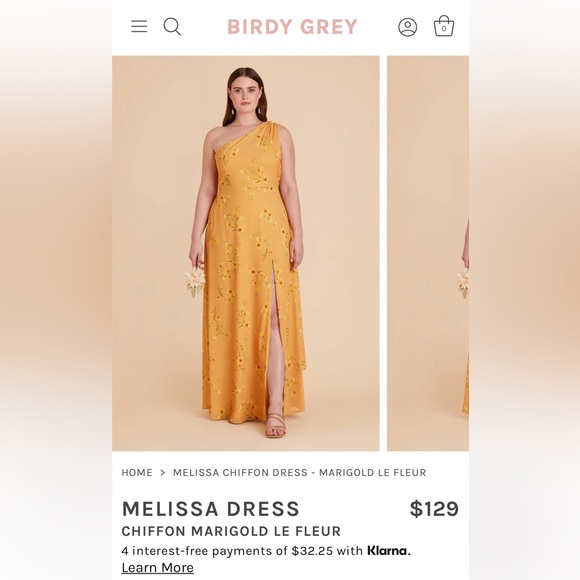This screenshot has height=580, width=580.
Task: Click Chiffon Marigold Le Fleur subtitle
Action: pos(231,531)
